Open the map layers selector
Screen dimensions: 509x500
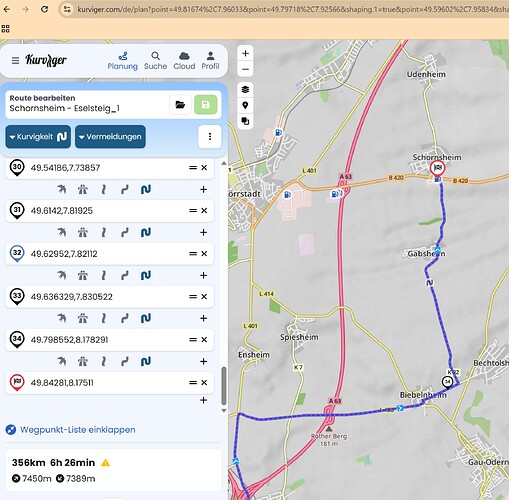245,89
